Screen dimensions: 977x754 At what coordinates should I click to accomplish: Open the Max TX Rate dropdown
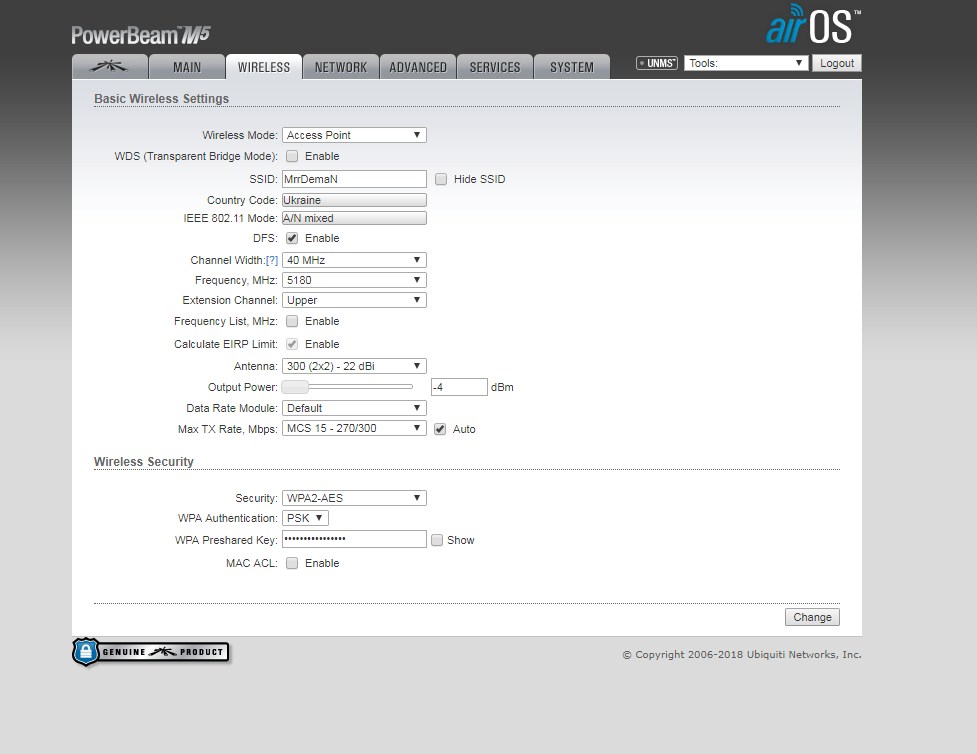pos(354,428)
